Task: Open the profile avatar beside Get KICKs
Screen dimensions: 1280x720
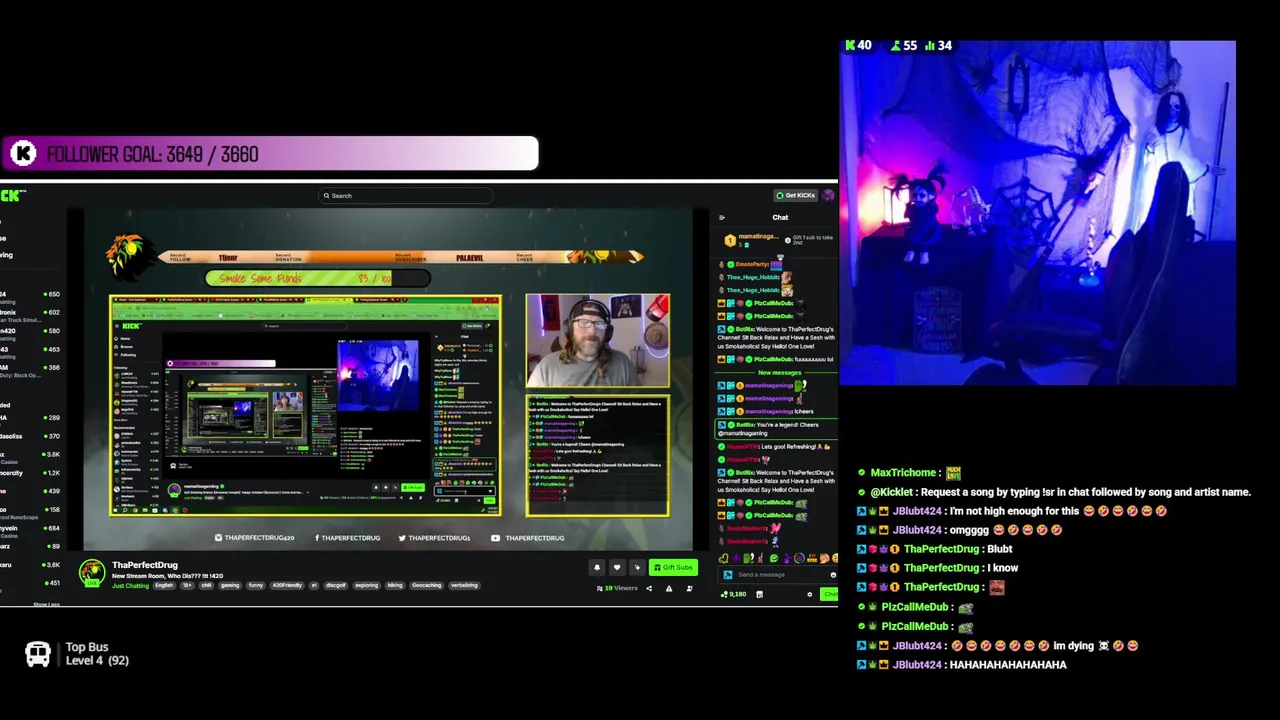Action: (828, 195)
